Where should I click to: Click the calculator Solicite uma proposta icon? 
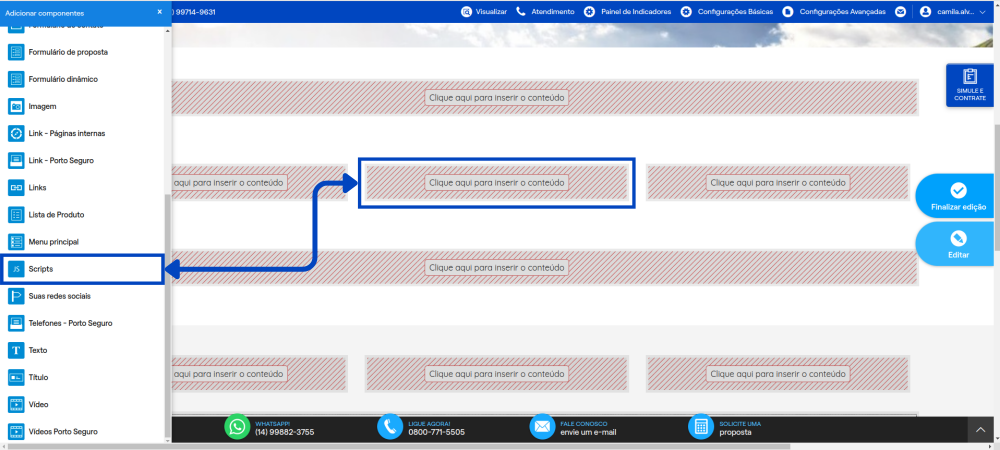(701, 427)
